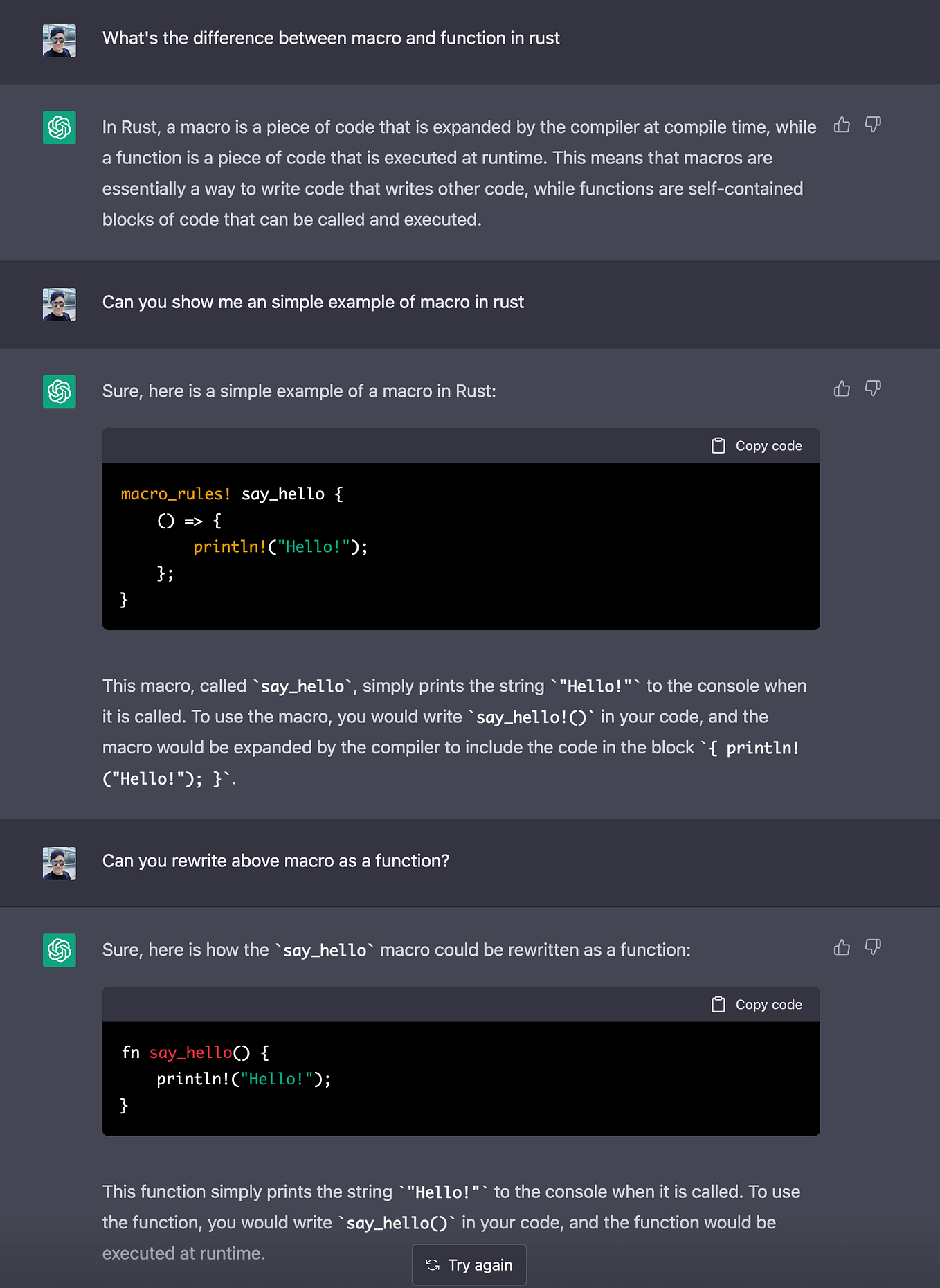The height and width of the screenshot is (1288, 940).
Task: Give a thumbs up to the function rewrite response
Action: point(842,947)
